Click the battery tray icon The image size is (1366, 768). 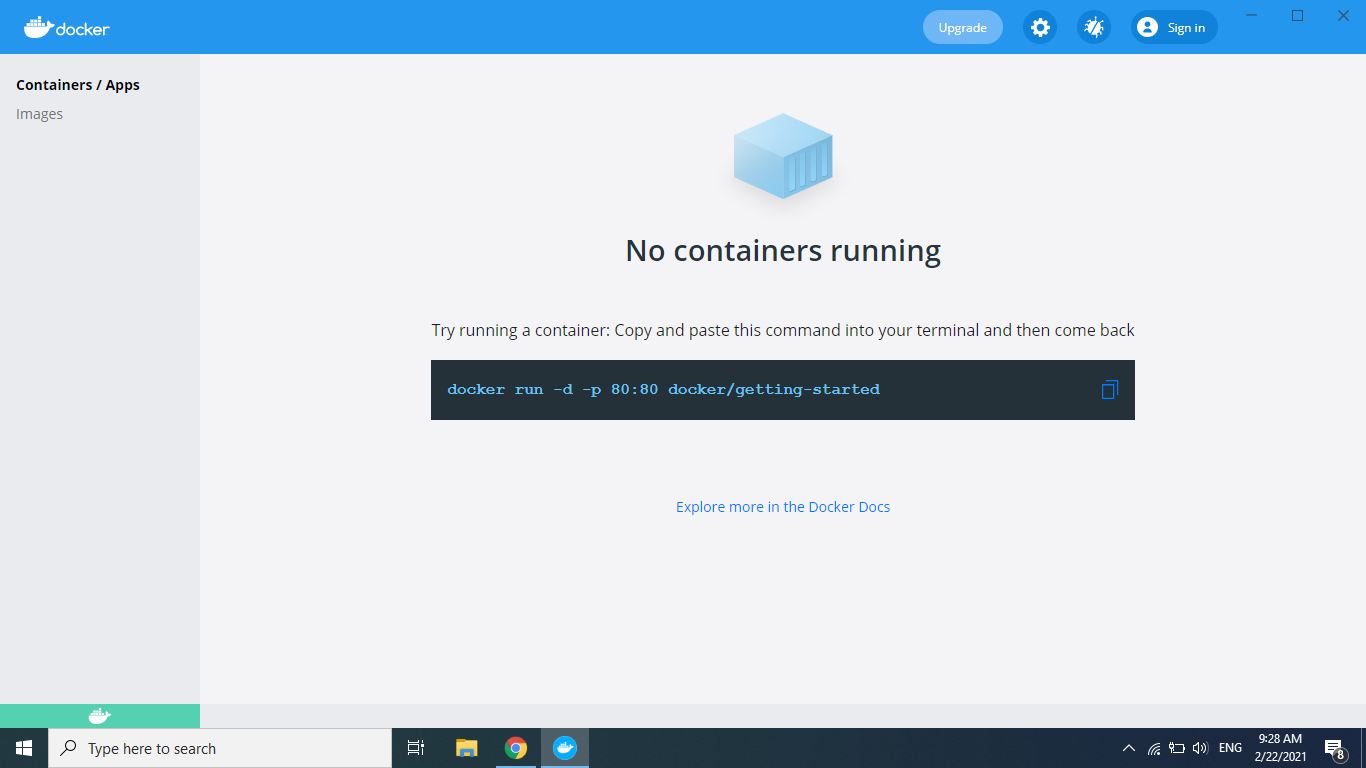click(x=1177, y=748)
